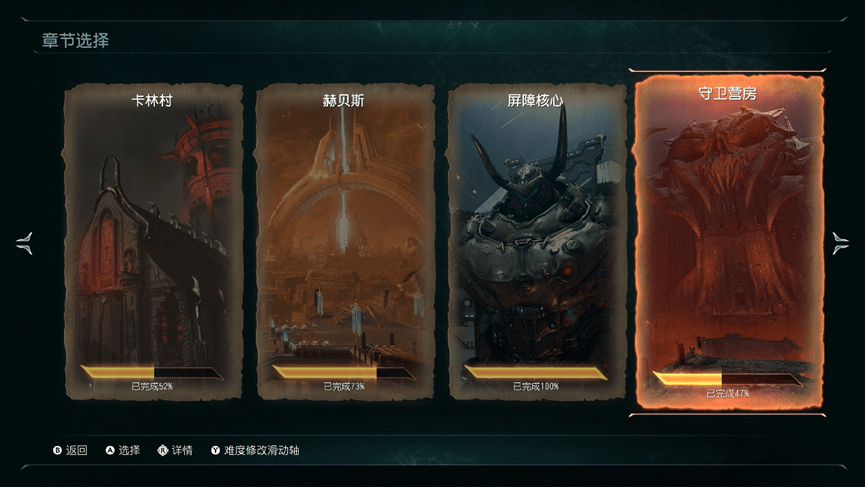Select the 赫贝斯 chapter card
The image size is (865, 487).
point(345,242)
